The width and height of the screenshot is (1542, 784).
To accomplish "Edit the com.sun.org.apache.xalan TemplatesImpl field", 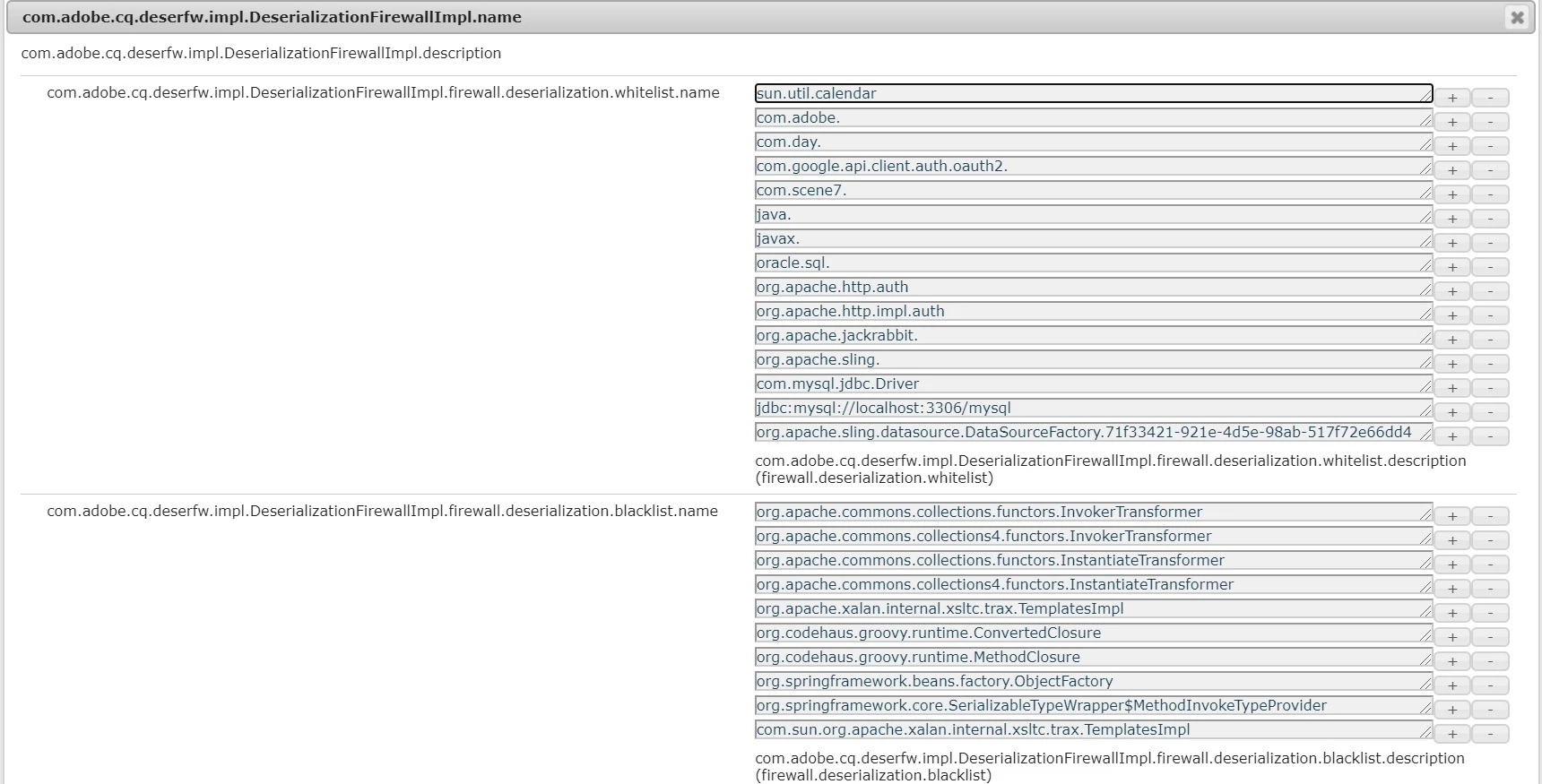I will [x=1094, y=729].
